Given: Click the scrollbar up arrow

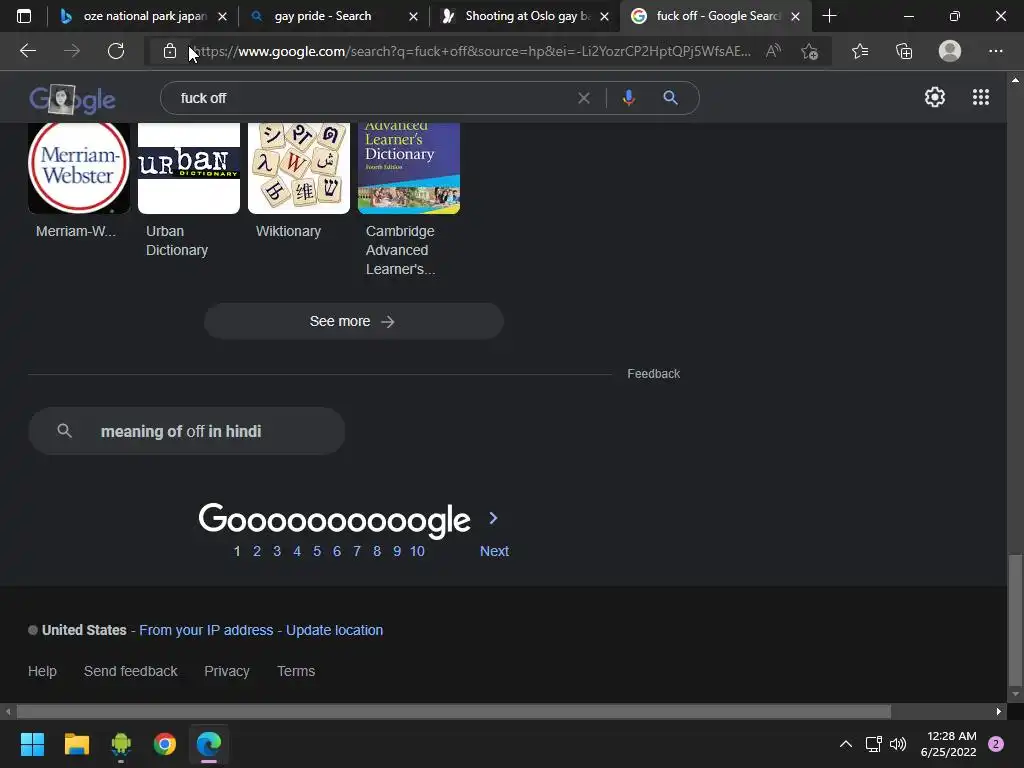Looking at the screenshot, I should pos(1015,80).
